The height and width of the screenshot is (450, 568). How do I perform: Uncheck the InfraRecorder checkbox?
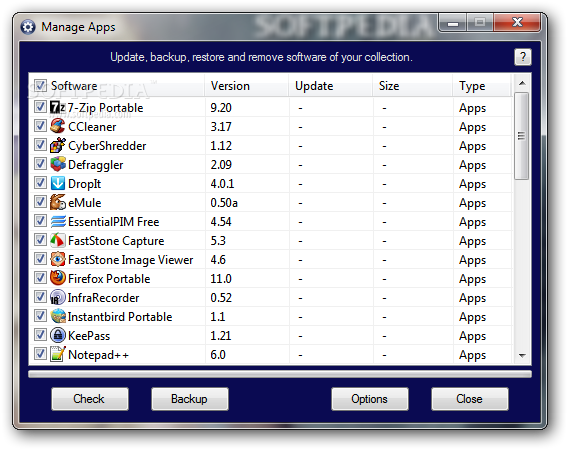coord(40,297)
